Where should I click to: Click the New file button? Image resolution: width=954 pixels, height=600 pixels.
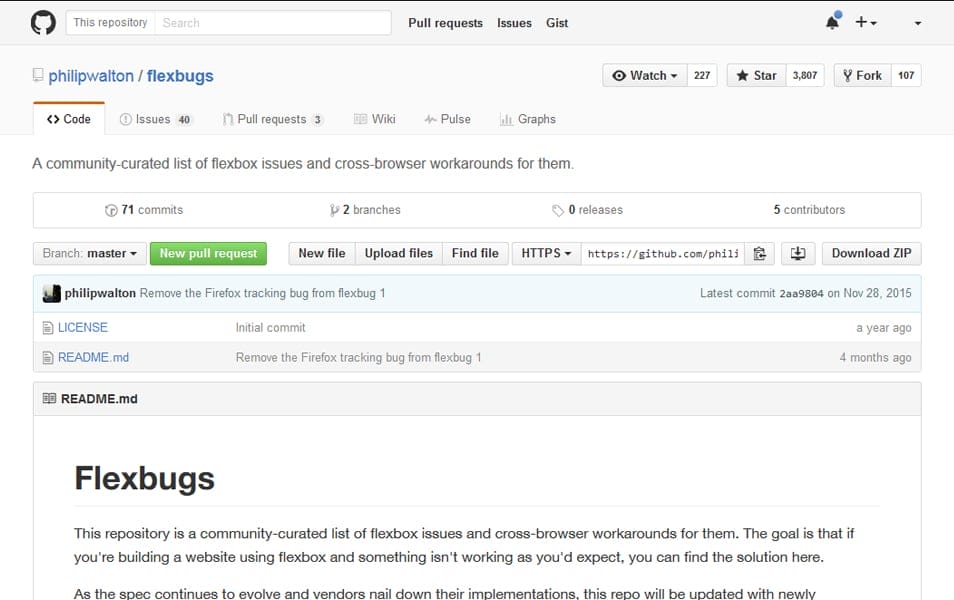pyautogui.click(x=322, y=253)
